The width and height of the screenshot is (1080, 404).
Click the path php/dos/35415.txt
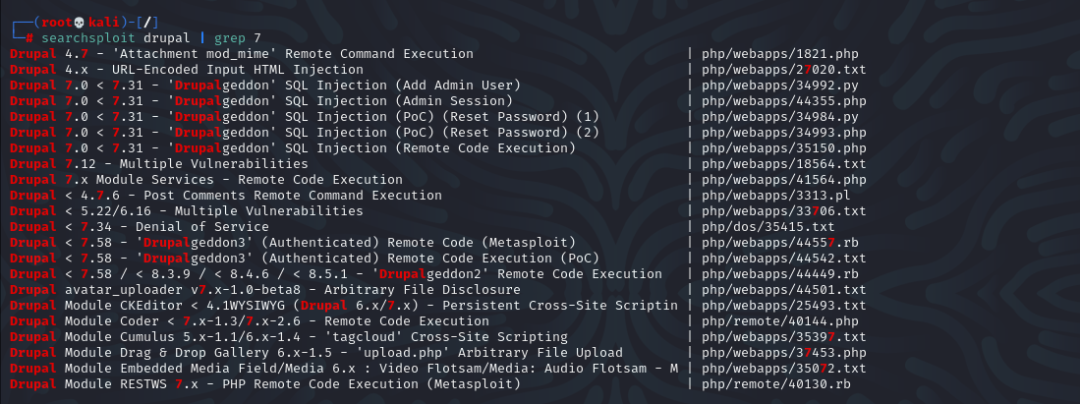pyautogui.click(x=764, y=226)
